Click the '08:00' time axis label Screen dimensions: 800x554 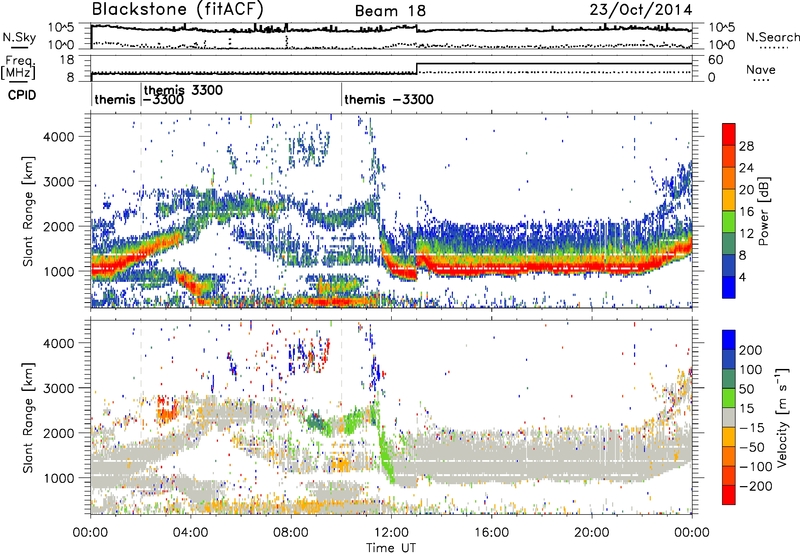click(290, 533)
